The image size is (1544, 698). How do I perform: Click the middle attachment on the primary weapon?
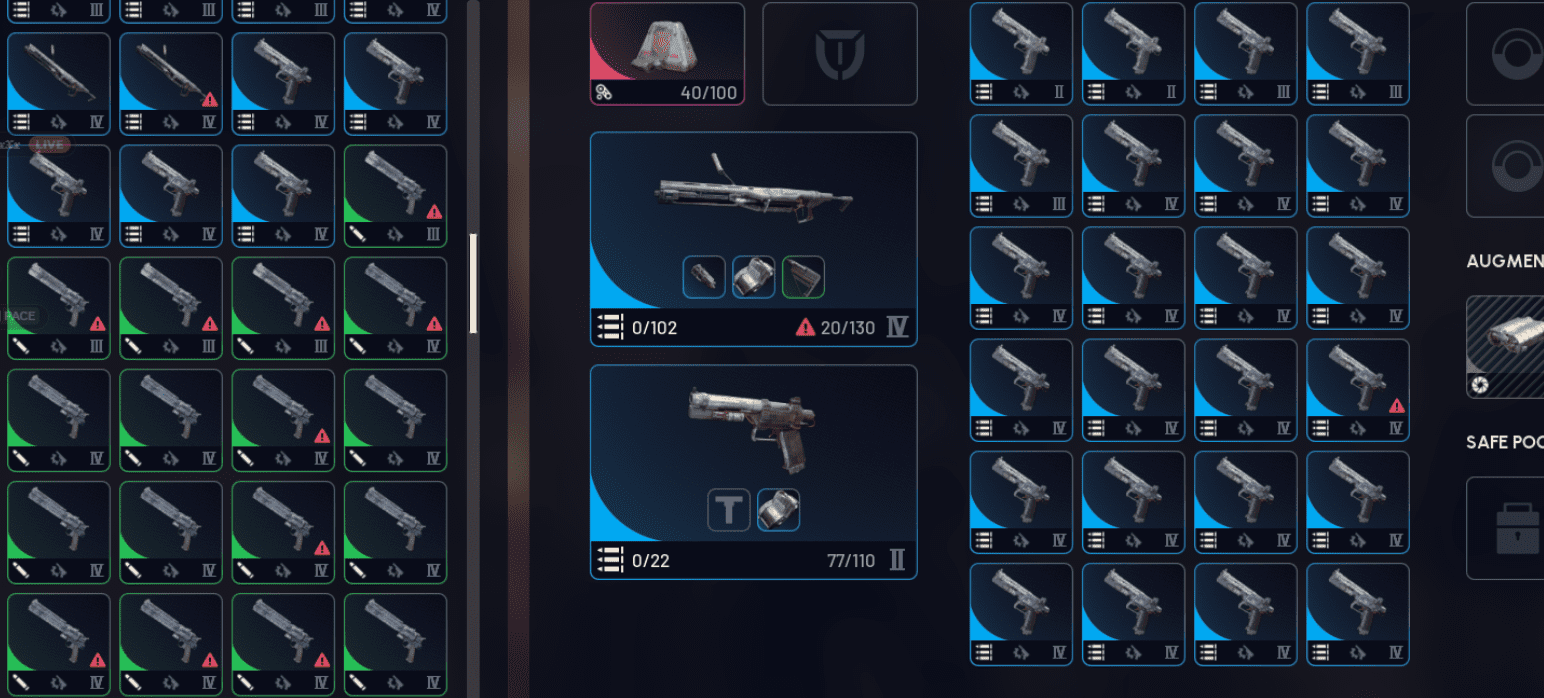point(754,277)
